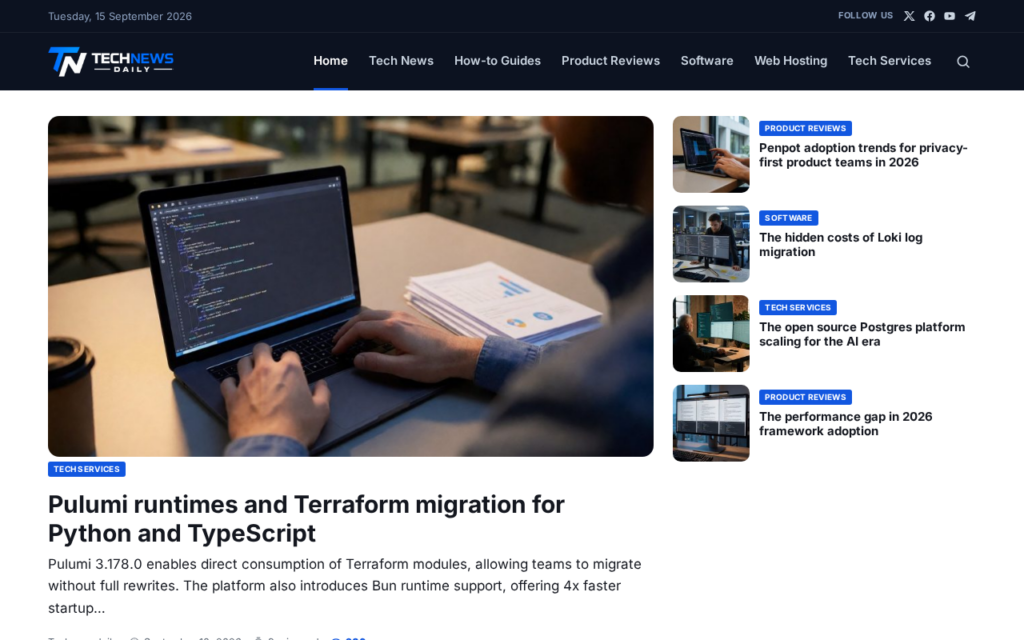1024x640 pixels.
Task: Click the FOLLOW US label
Action: pos(865,16)
